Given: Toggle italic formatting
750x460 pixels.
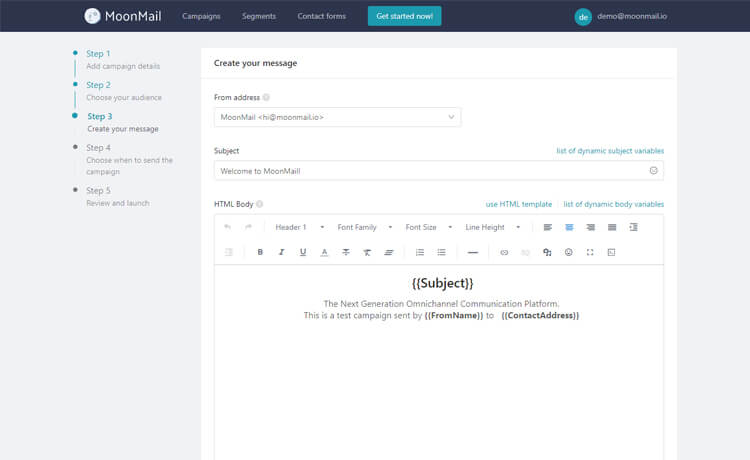Looking at the screenshot, I should [x=281, y=252].
